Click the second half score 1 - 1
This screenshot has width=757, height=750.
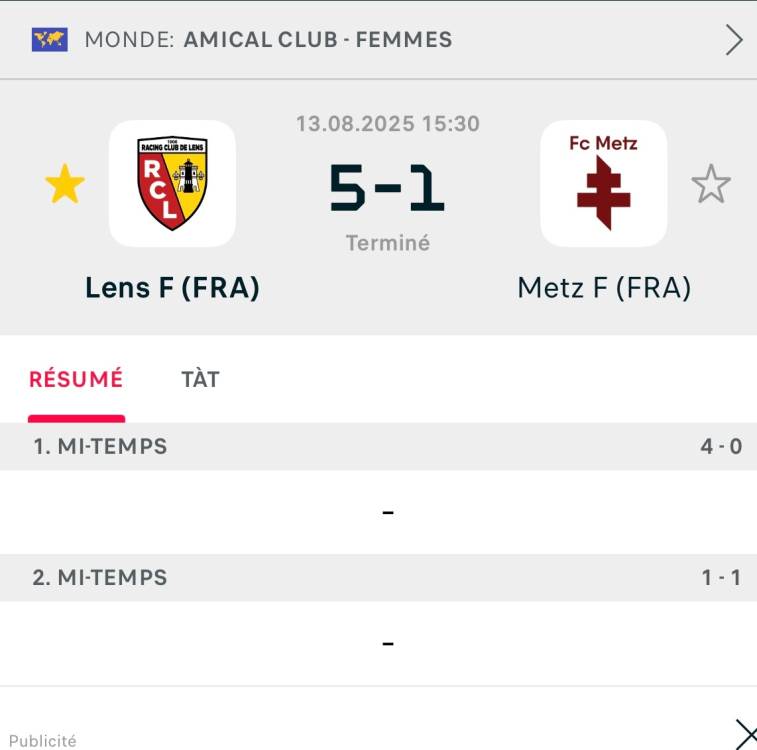coord(721,578)
